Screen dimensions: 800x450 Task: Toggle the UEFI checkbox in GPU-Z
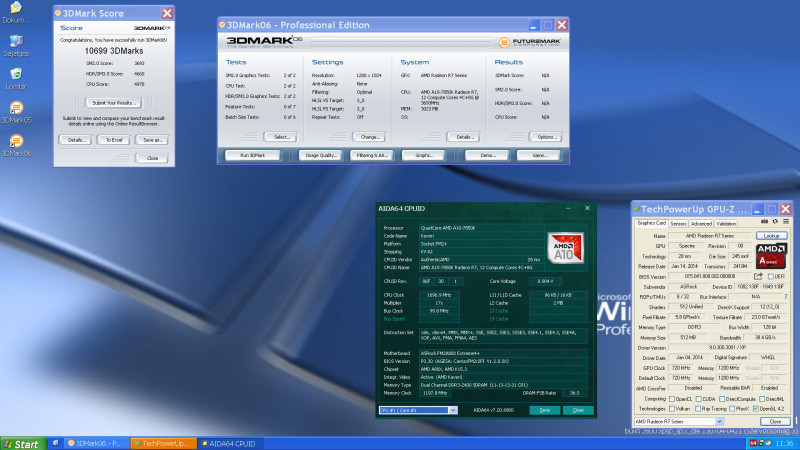pyautogui.click(x=770, y=277)
